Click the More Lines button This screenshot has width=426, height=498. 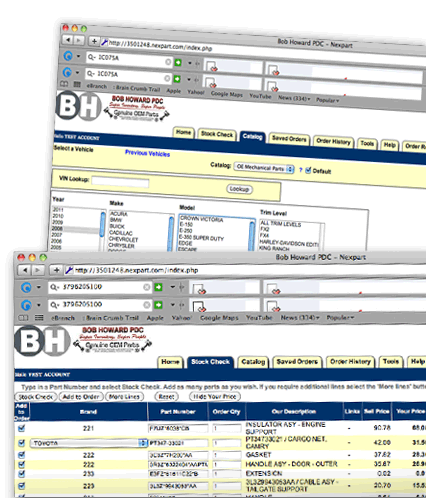tap(124, 397)
